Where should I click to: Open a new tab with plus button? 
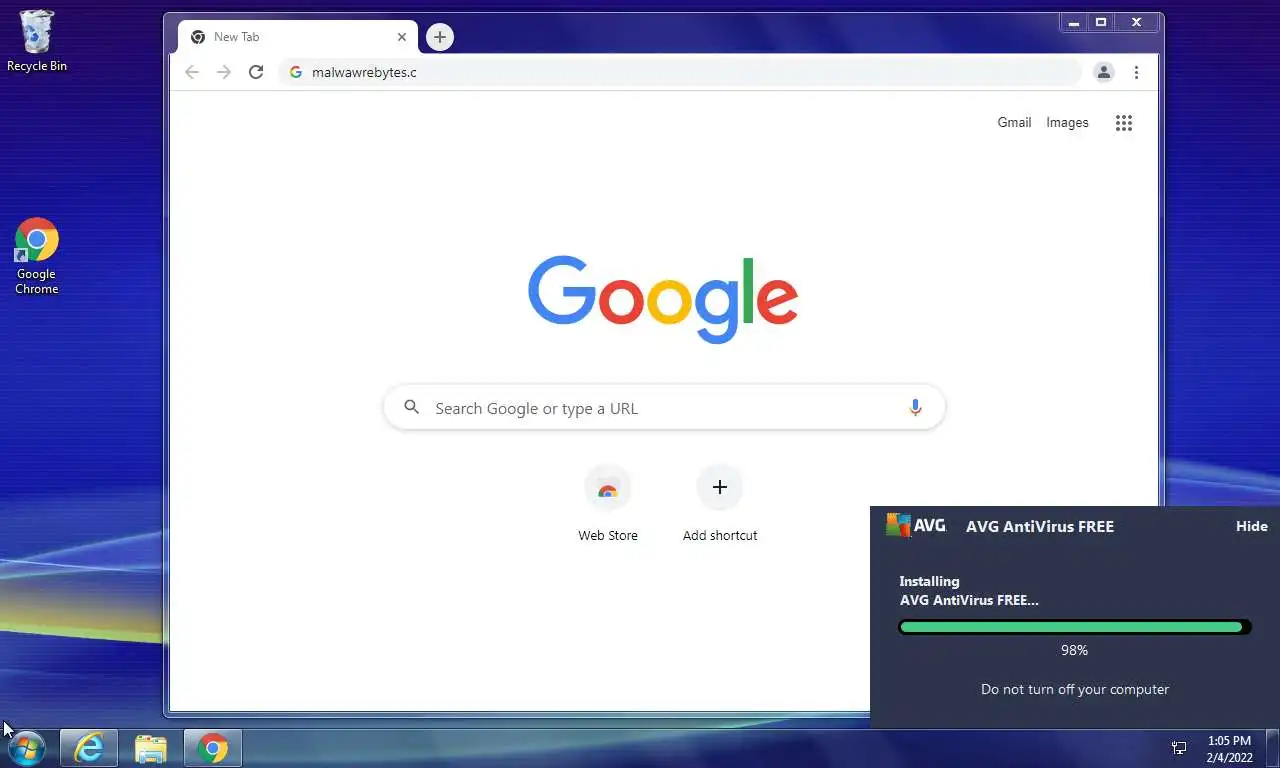click(440, 37)
